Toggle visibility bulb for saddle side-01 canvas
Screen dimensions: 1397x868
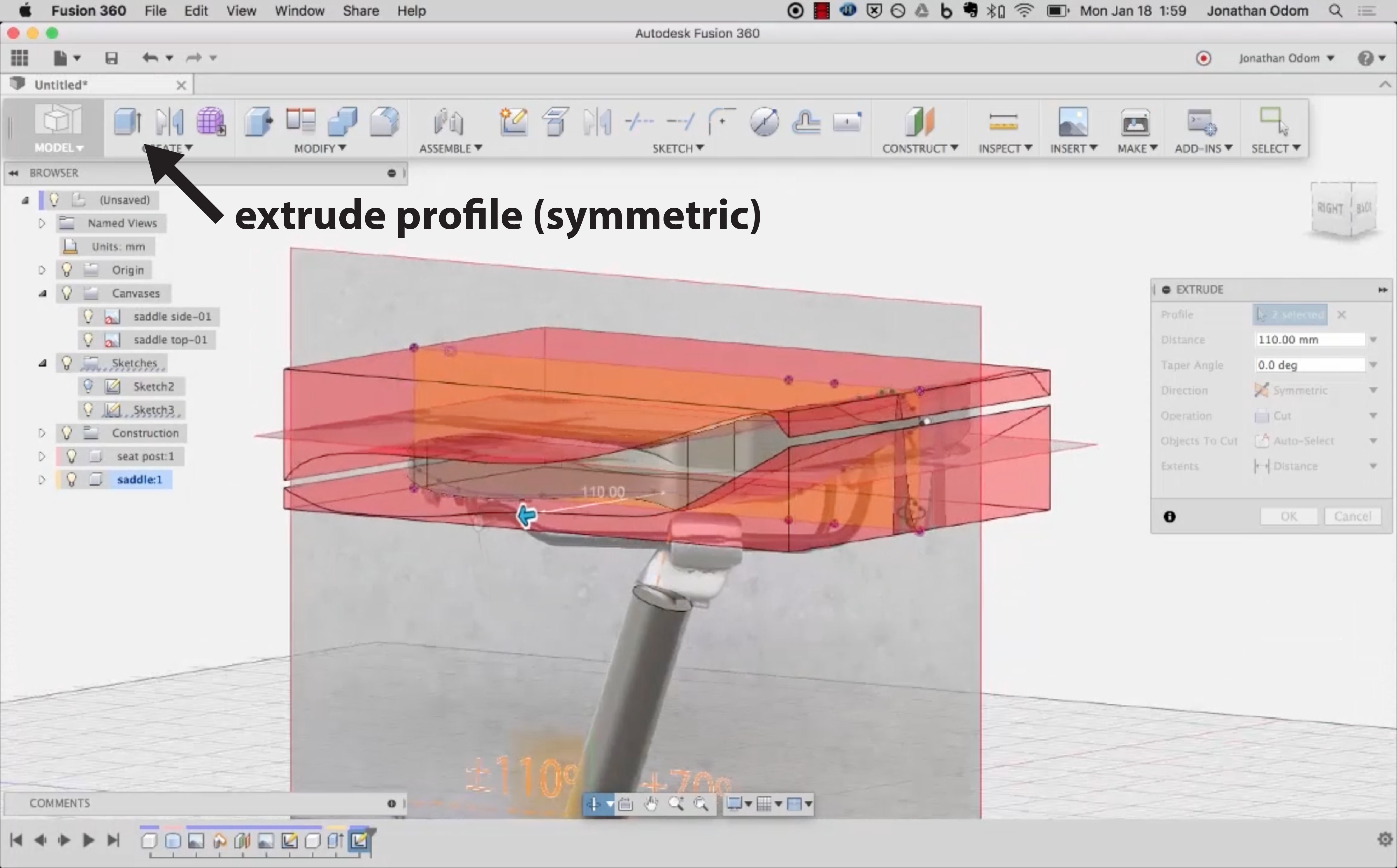pyautogui.click(x=88, y=316)
